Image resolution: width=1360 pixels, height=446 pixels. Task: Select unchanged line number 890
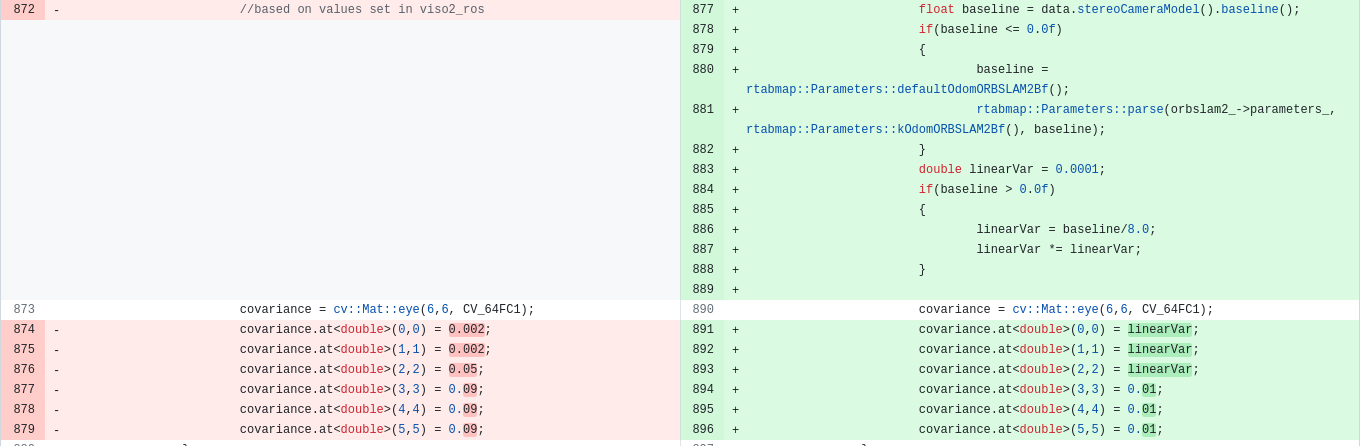pyautogui.click(x=703, y=310)
